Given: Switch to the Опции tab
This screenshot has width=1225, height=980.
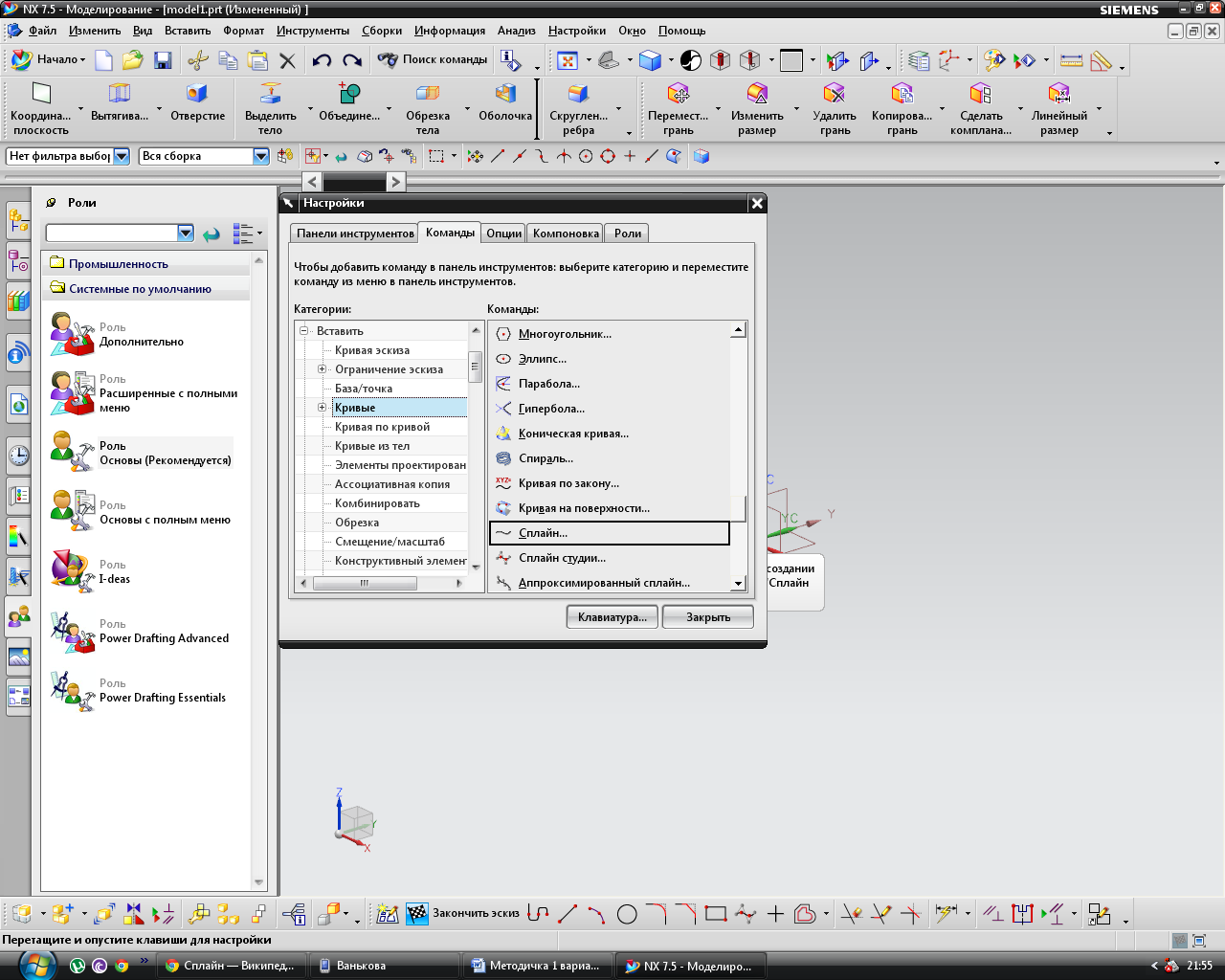Looking at the screenshot, I should tap(504, 233).
